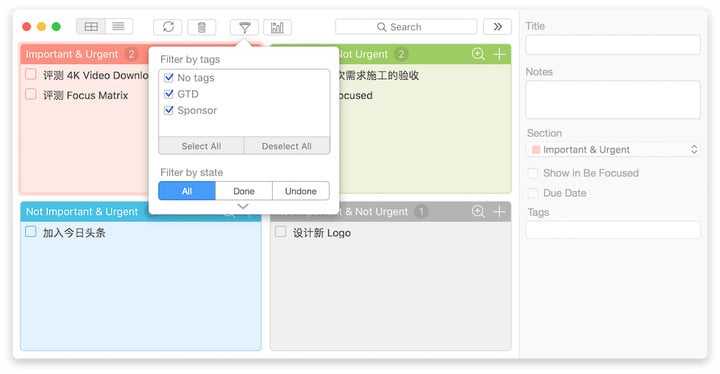
Task: Add task to gray Not Urgent quadrant
Action: click(499, 211)
